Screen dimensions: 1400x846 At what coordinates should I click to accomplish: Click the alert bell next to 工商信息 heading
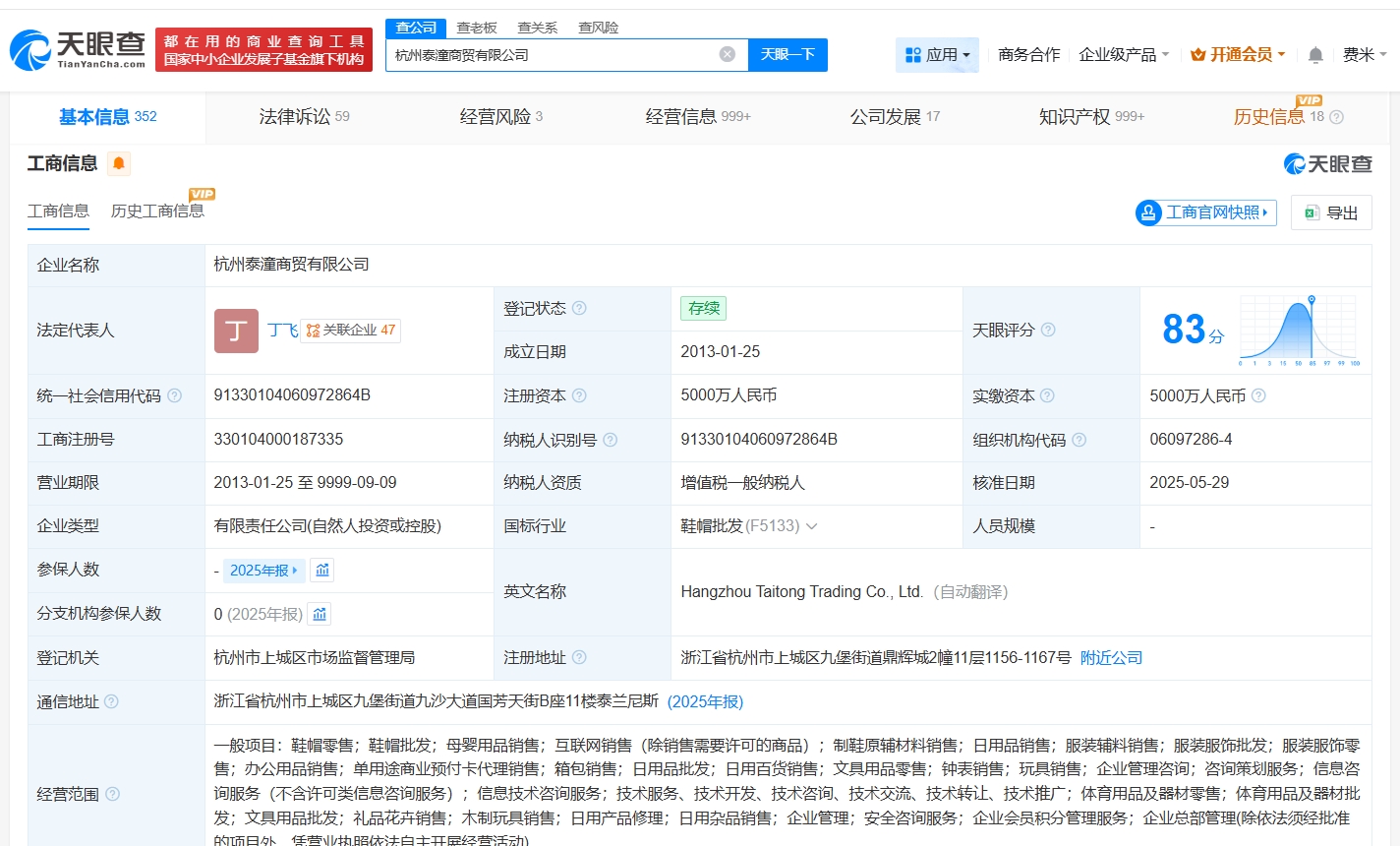pos(119,163)
